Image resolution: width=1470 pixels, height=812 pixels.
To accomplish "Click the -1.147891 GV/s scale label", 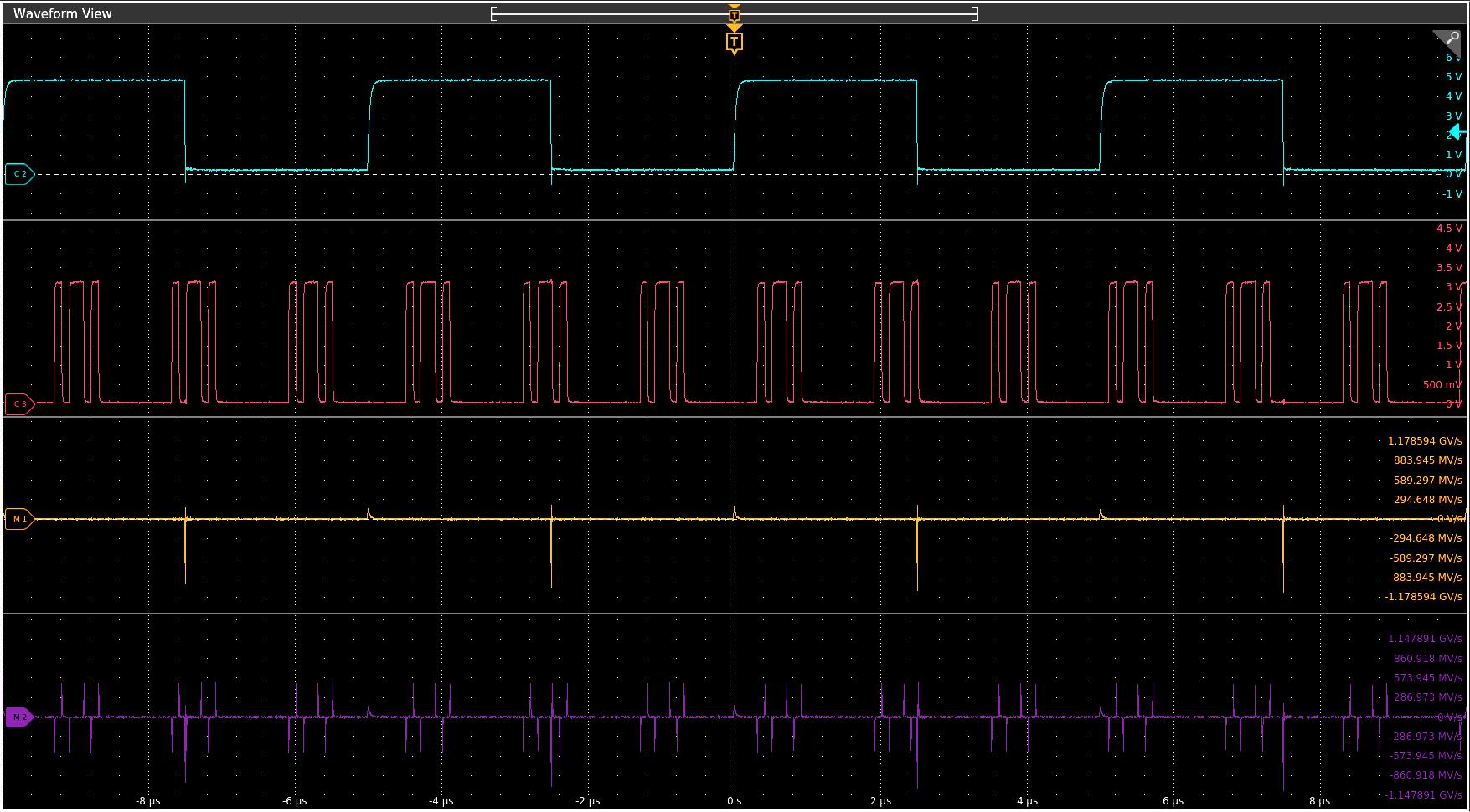I will (x=1424, y=795).
